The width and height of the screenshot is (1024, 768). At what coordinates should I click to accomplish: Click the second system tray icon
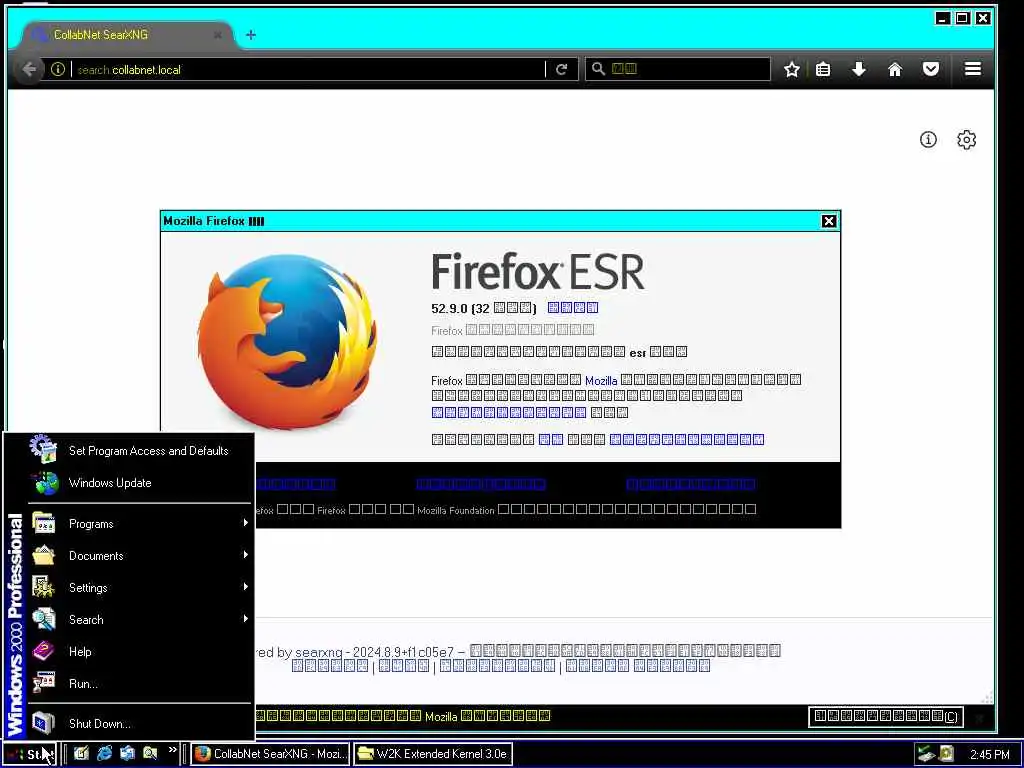coord(946,754)
